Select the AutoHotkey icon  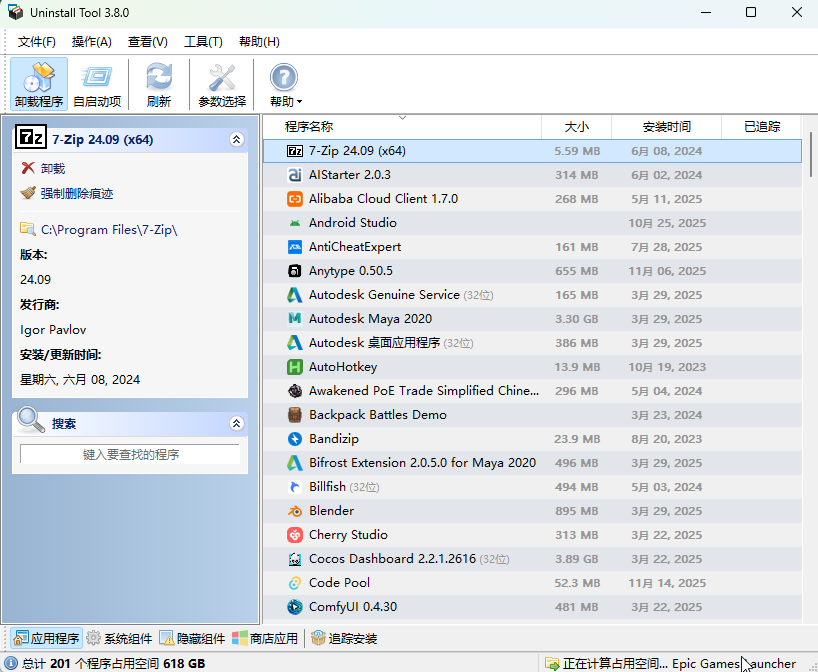coord(295,367)
